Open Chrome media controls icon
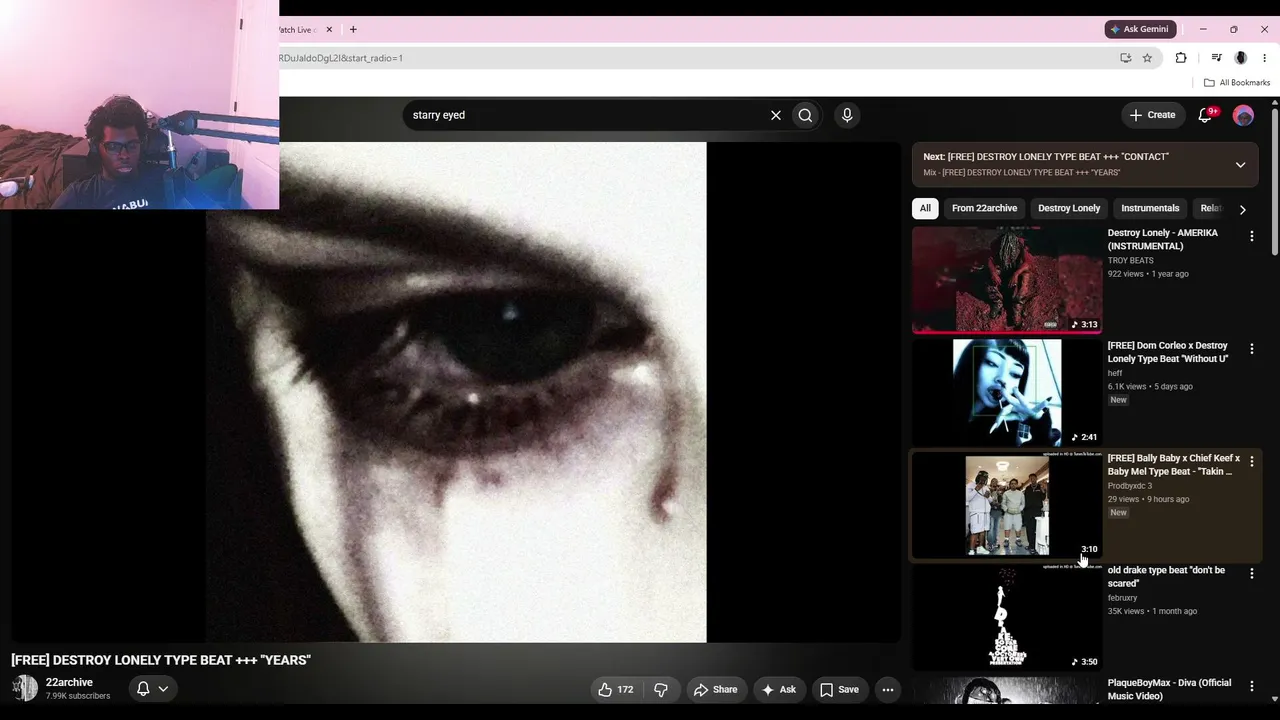Viewport: 1280px width, 720px height. point(1216,58)
